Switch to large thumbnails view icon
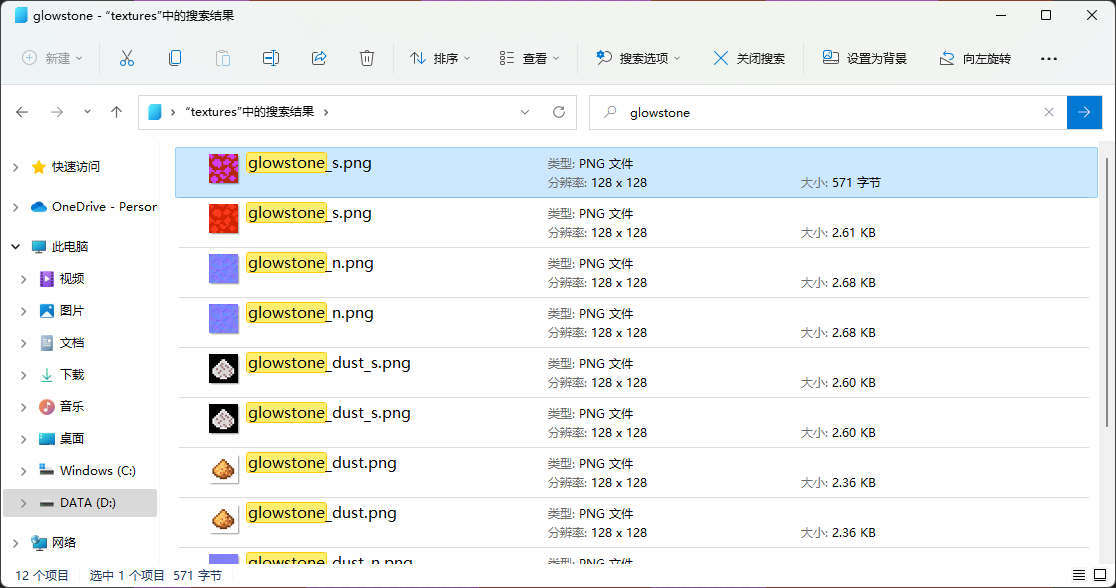Screen dimensions: 1116x588 click(1100, 574)
